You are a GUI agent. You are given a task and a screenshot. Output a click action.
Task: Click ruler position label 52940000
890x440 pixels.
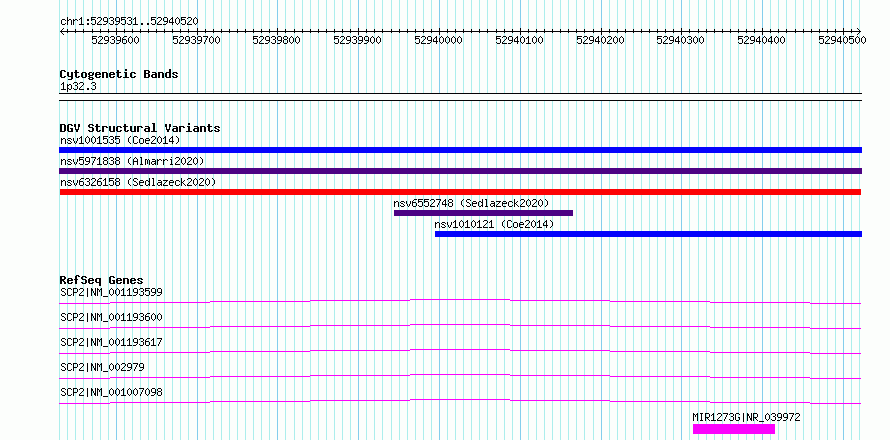[439, 40]
